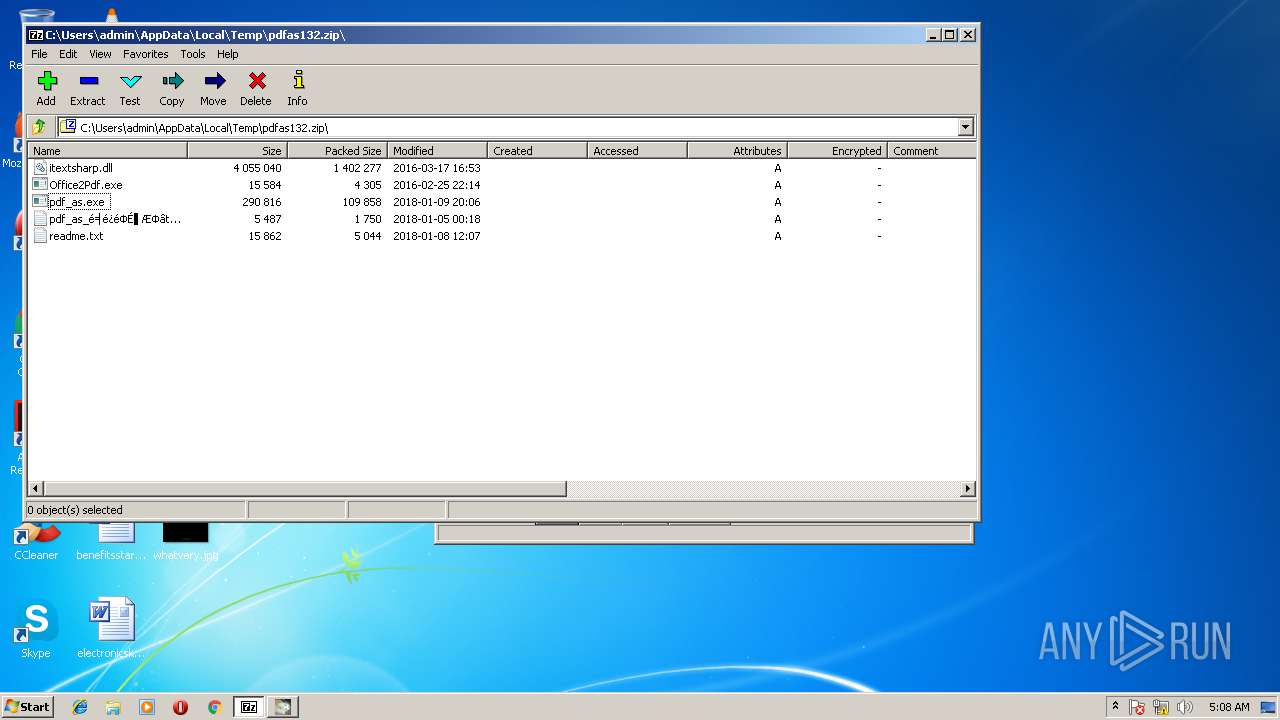Viewport: 1280px width, 720px height.
Task: Sort by Size column header
Action: tap(238, 151)
